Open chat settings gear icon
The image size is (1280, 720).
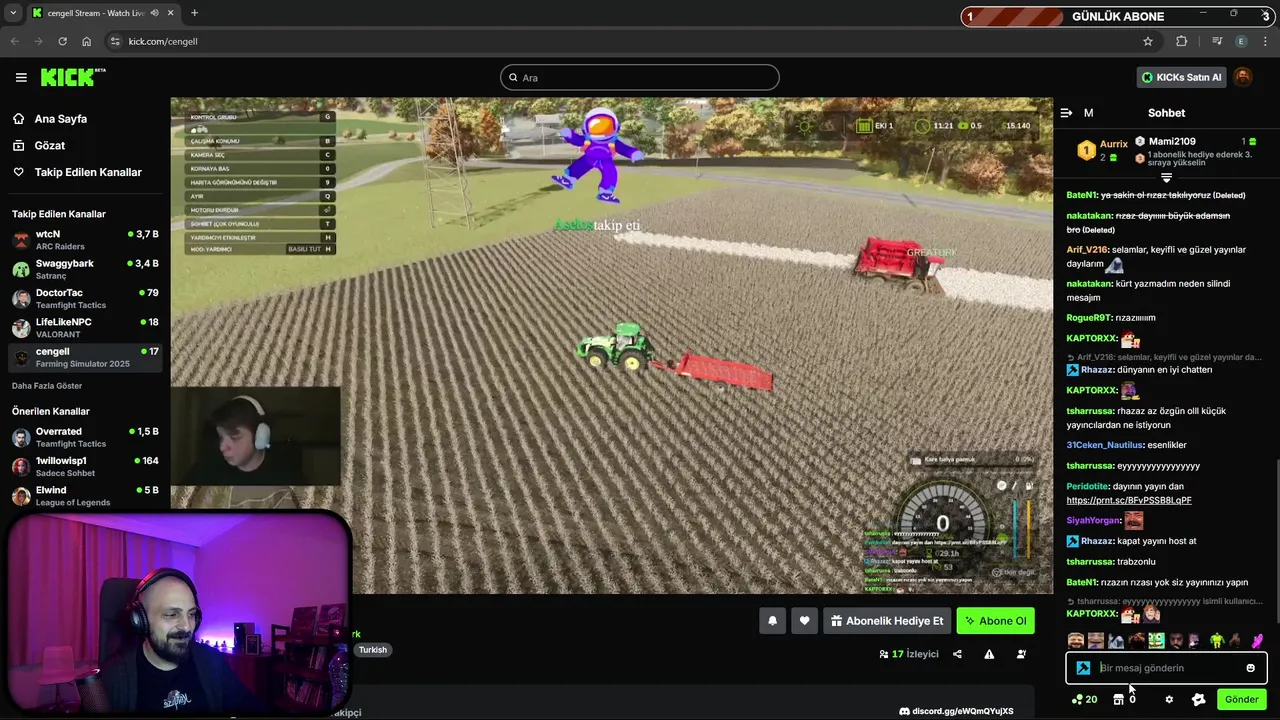tap(1169, 700)
